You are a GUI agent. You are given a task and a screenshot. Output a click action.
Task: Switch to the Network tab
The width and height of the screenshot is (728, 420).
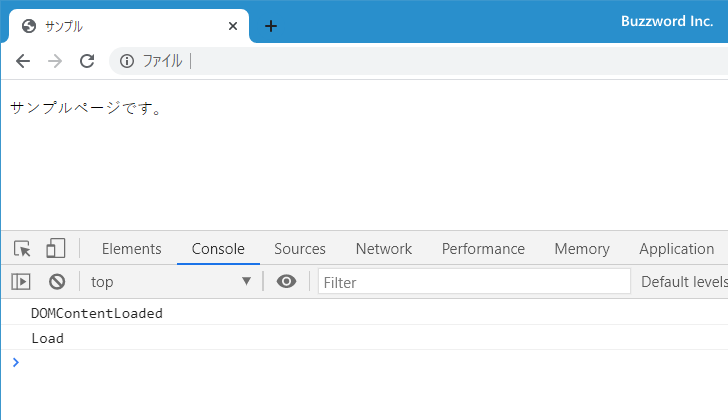coord(384,249)
